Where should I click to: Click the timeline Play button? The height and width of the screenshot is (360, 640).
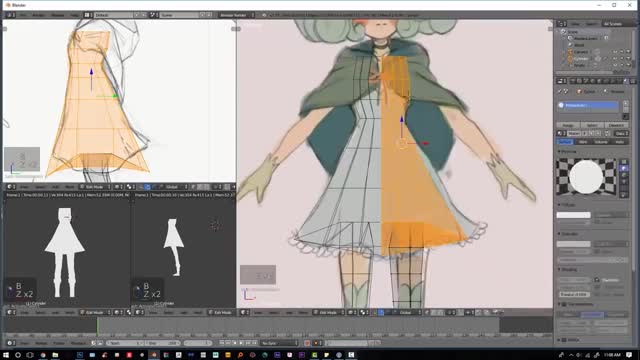point(241,343)
